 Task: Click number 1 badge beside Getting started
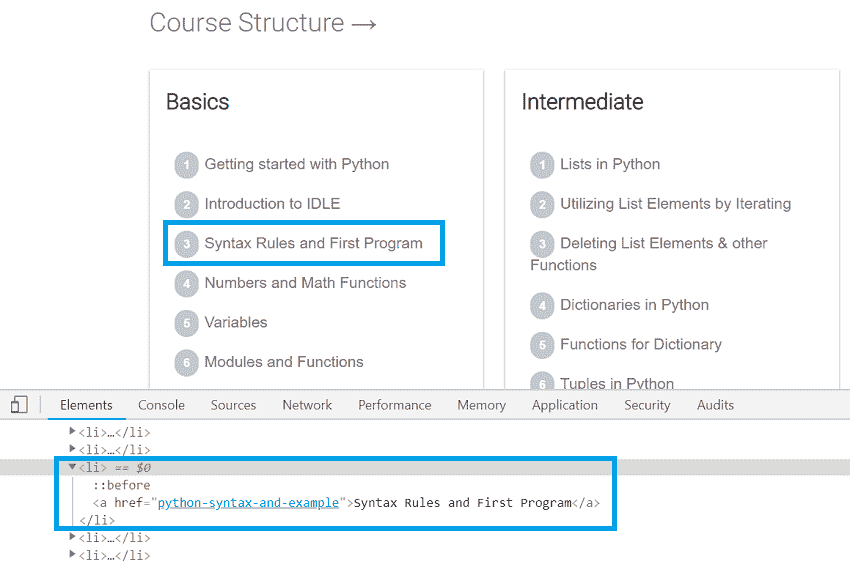(186, 165)
